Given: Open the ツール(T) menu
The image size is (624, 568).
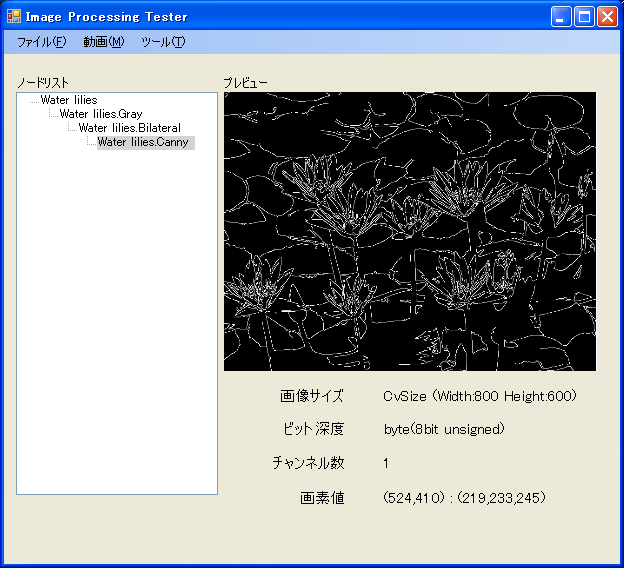Looking at the screenshot, I should click(x=163, y=42).
